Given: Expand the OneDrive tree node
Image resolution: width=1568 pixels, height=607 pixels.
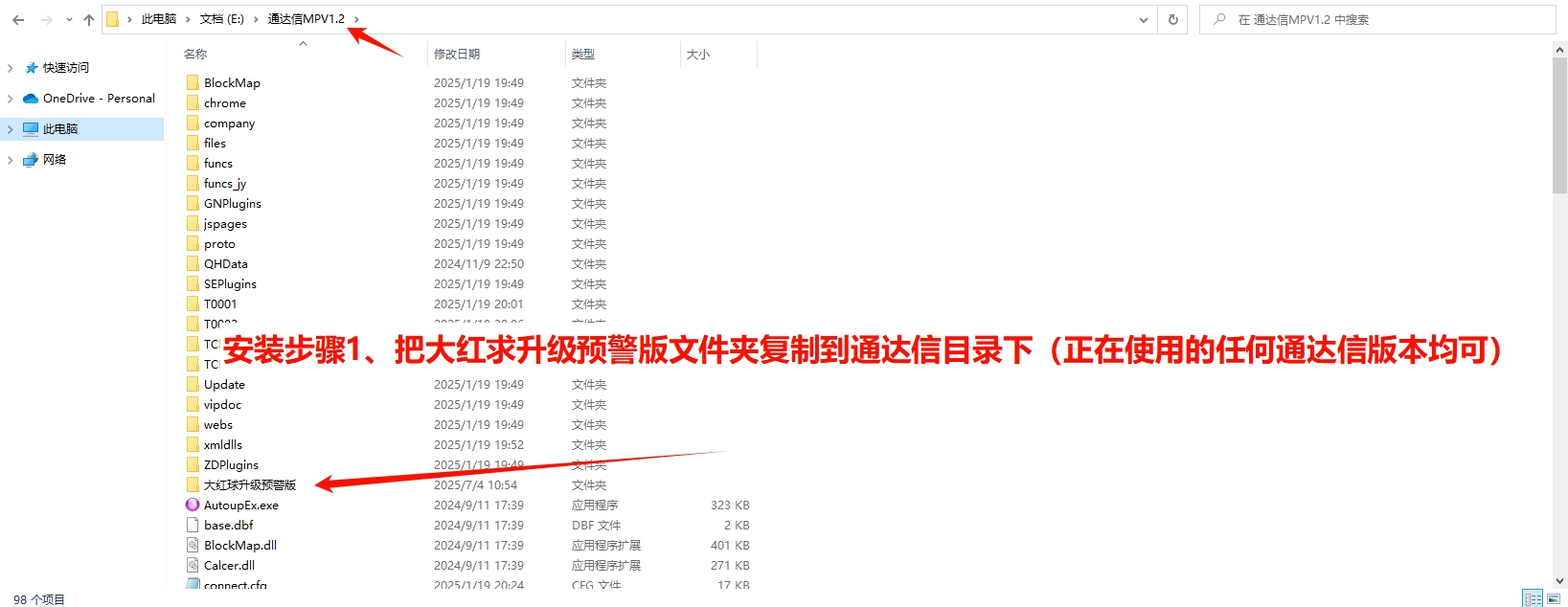Looking at the screenshot, I should pyautogui.click(x=11, y=99).
